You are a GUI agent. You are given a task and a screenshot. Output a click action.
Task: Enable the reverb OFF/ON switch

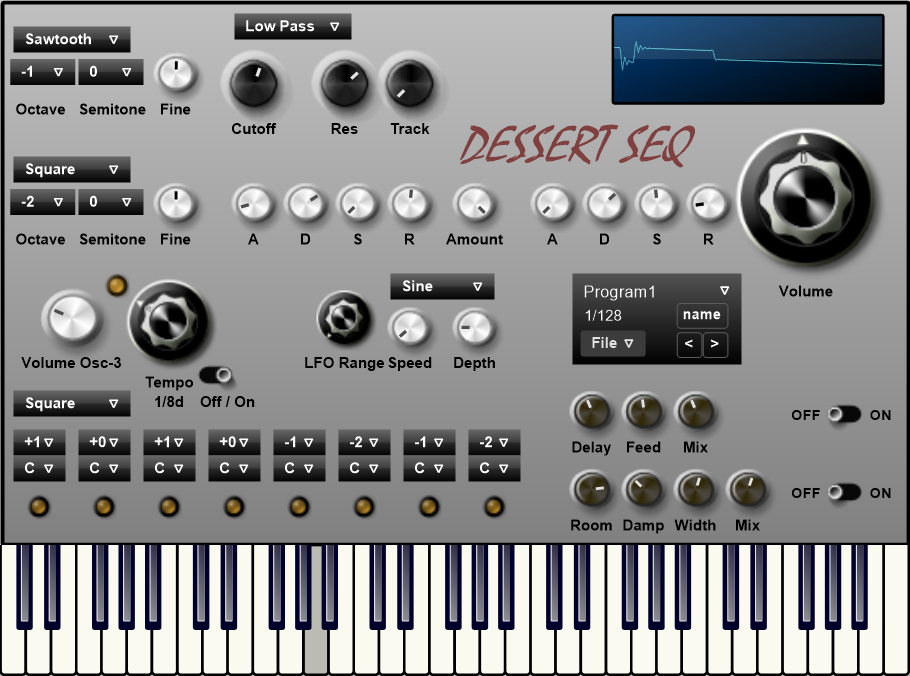(x=844, y=493)
